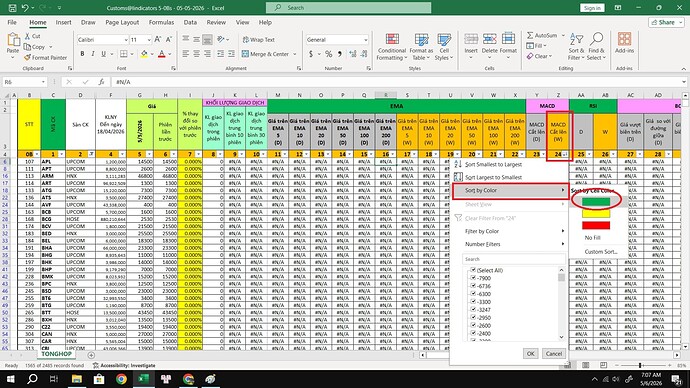Open the Data ribbon tab
690x388 pixels.
[190, 22]
